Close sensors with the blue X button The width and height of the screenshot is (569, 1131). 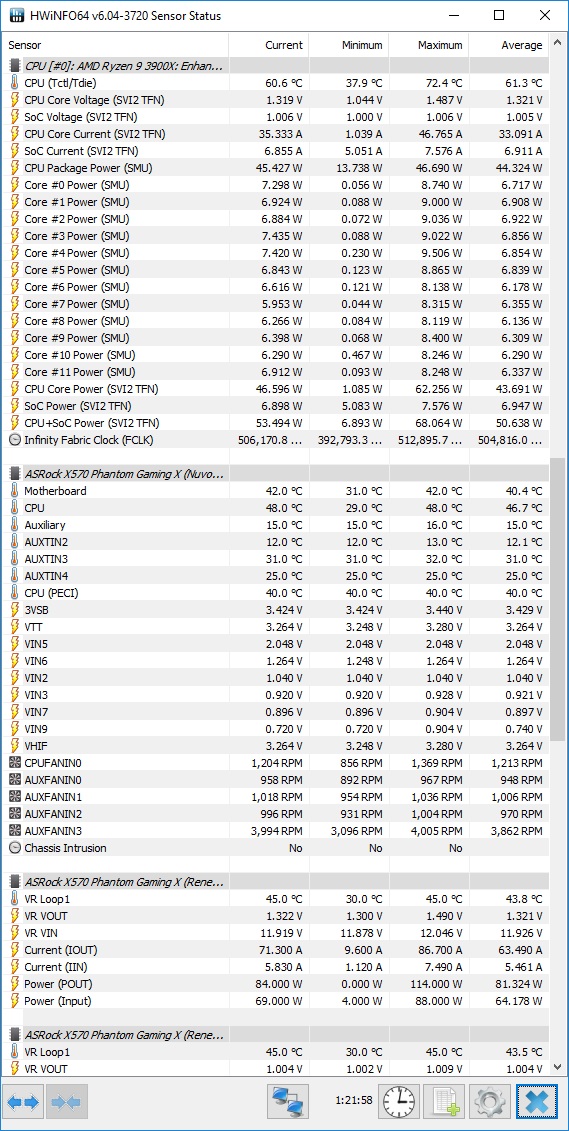coord(537,1101)
